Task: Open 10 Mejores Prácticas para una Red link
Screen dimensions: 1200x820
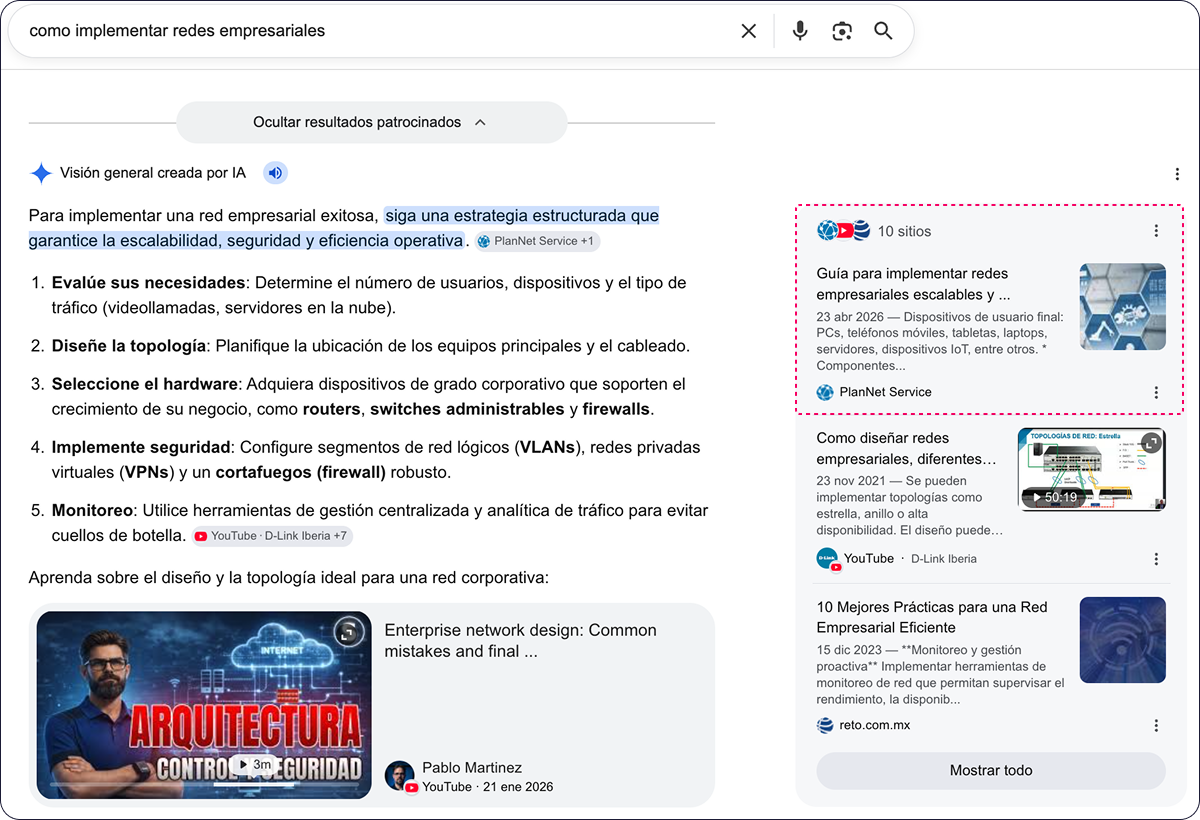Action: pyautogui.click(x=932, y=617)
